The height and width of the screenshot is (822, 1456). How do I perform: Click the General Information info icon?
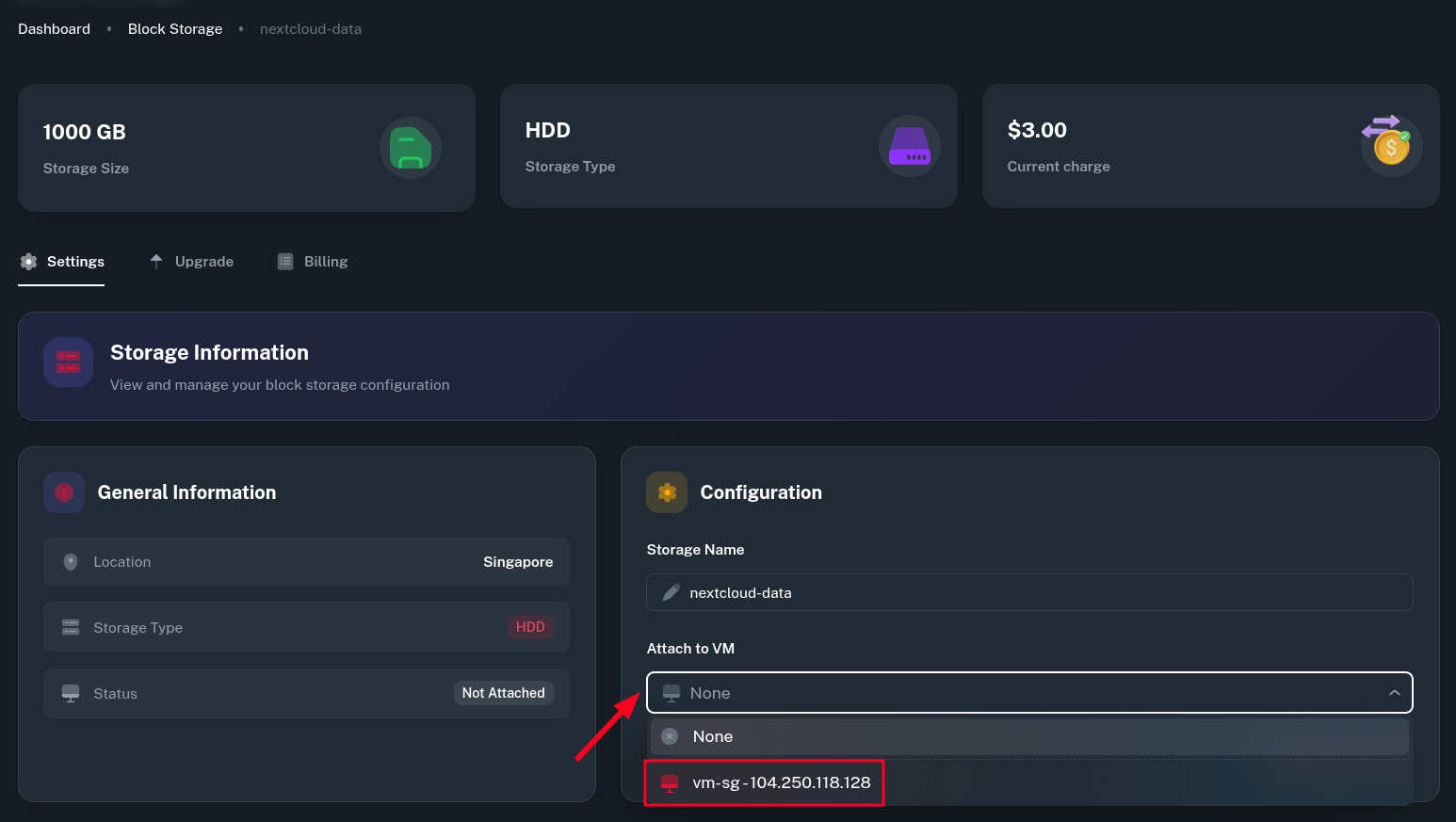point(64,492)
